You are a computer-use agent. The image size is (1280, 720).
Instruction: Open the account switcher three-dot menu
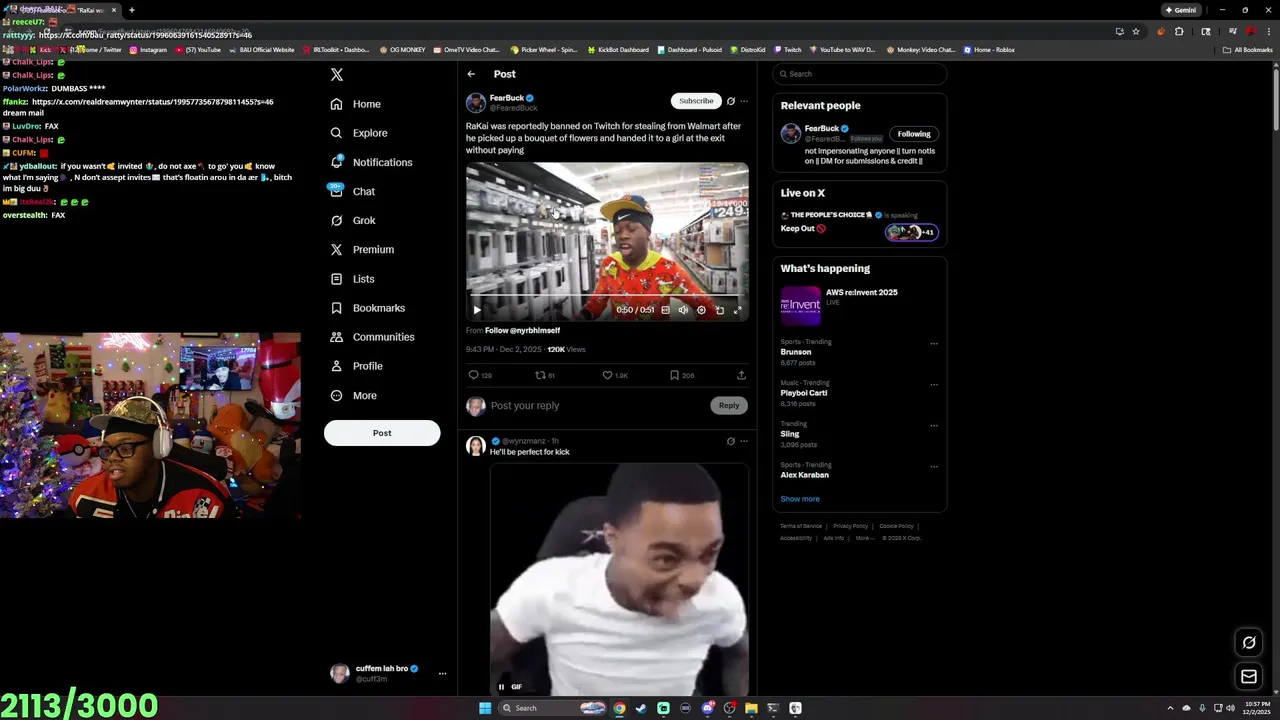coord(442,673)
